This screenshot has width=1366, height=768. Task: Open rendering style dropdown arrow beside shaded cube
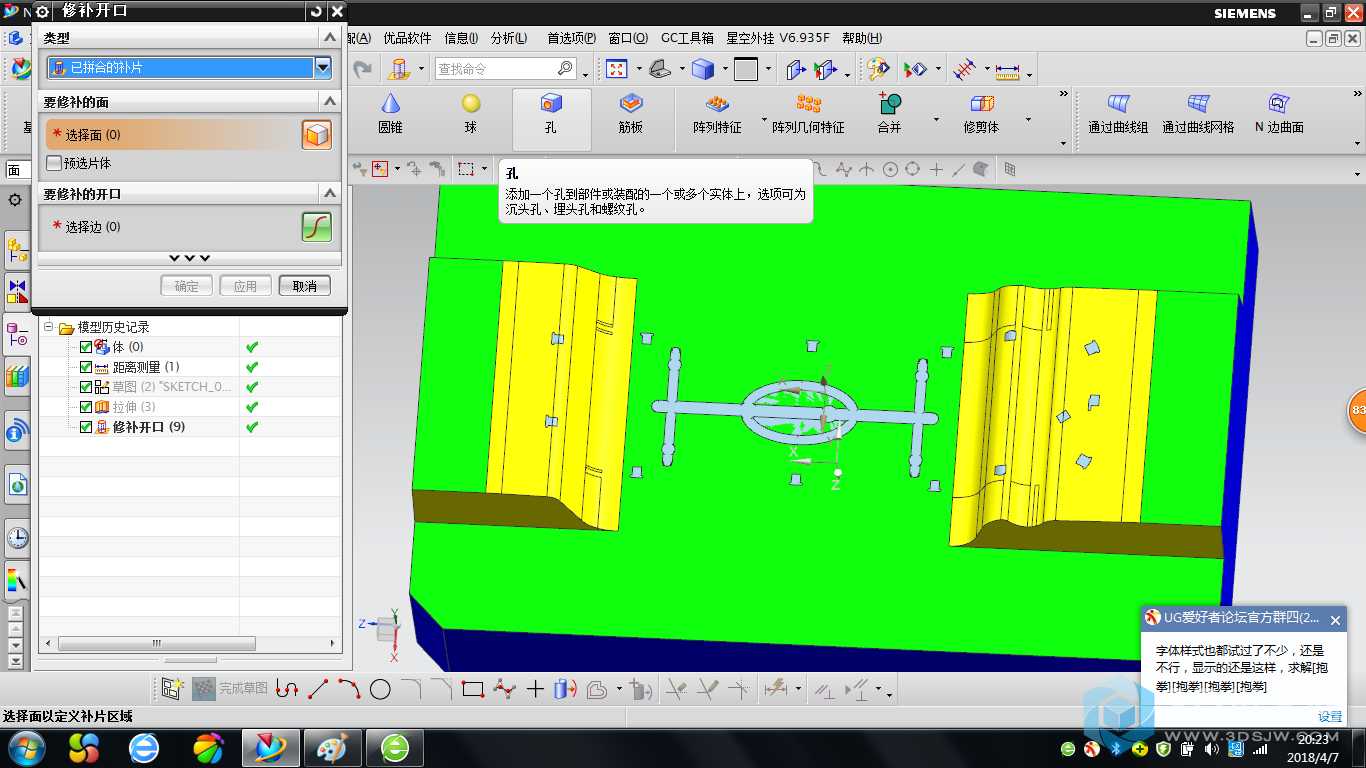[x=724, y=70]
